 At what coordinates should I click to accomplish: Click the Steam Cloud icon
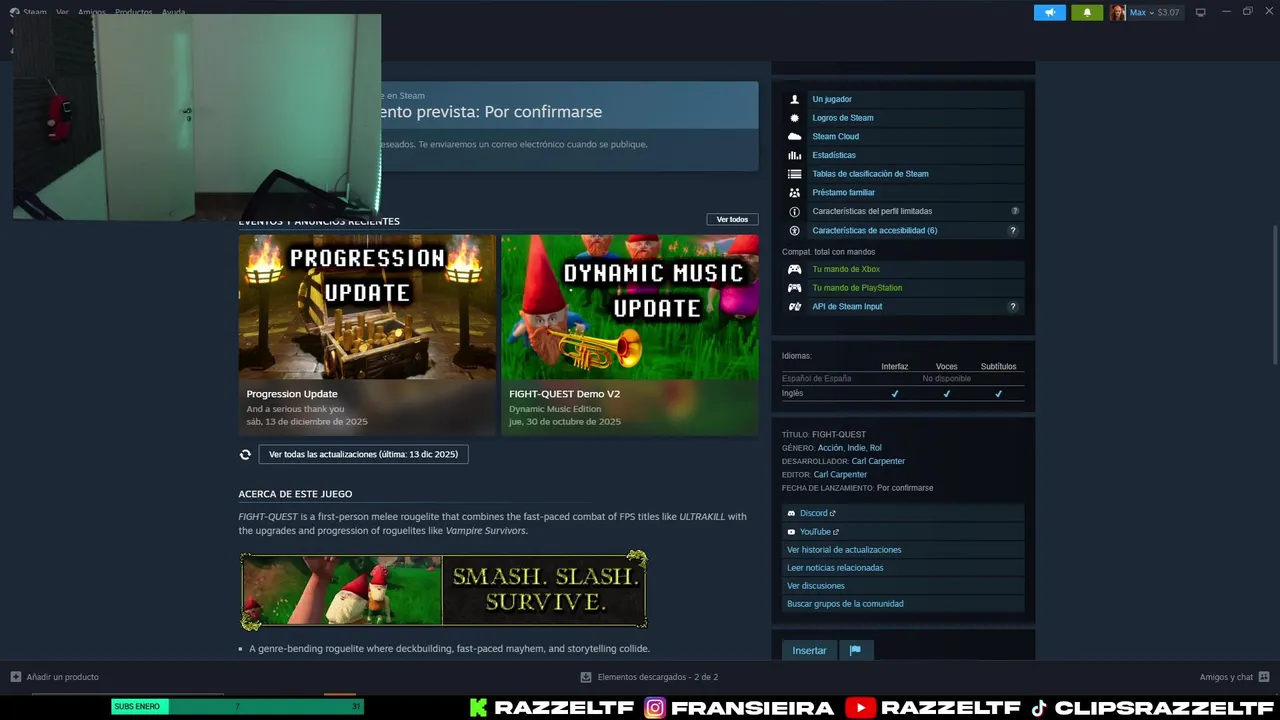(x=794, y=136)
